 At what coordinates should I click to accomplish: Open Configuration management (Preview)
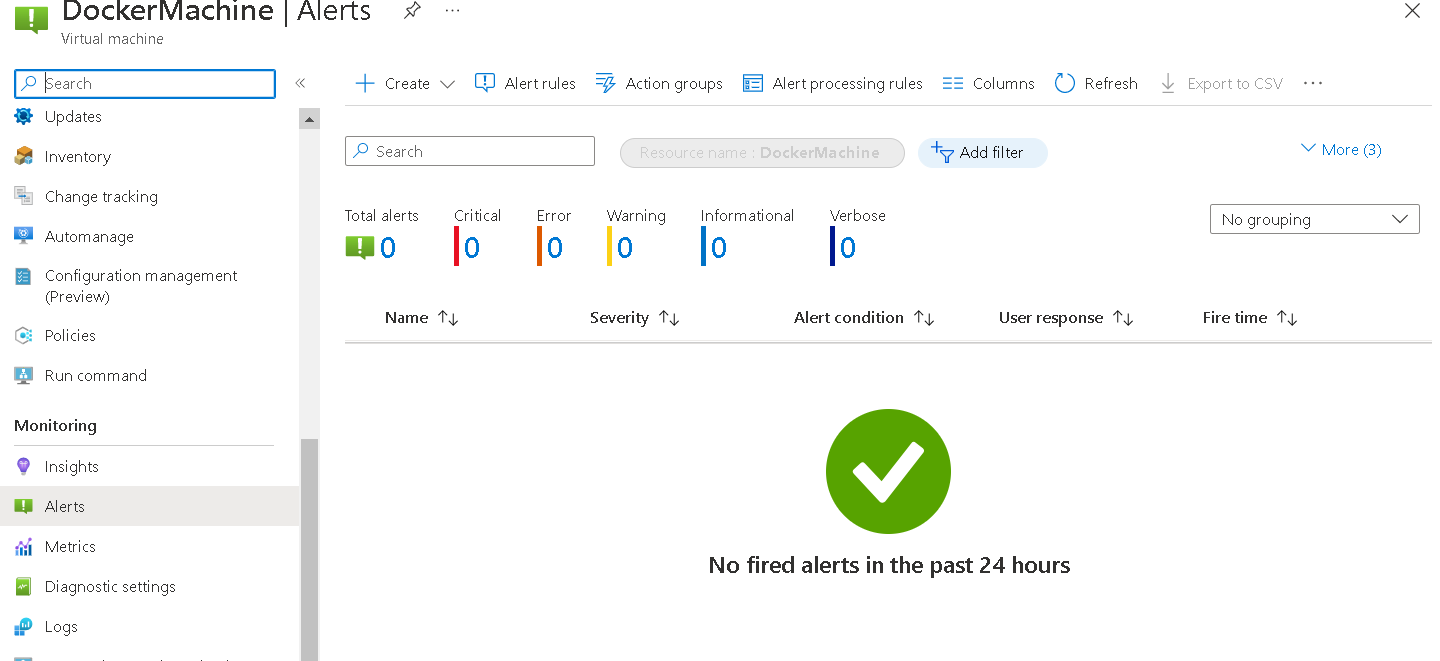pos(141,286)
